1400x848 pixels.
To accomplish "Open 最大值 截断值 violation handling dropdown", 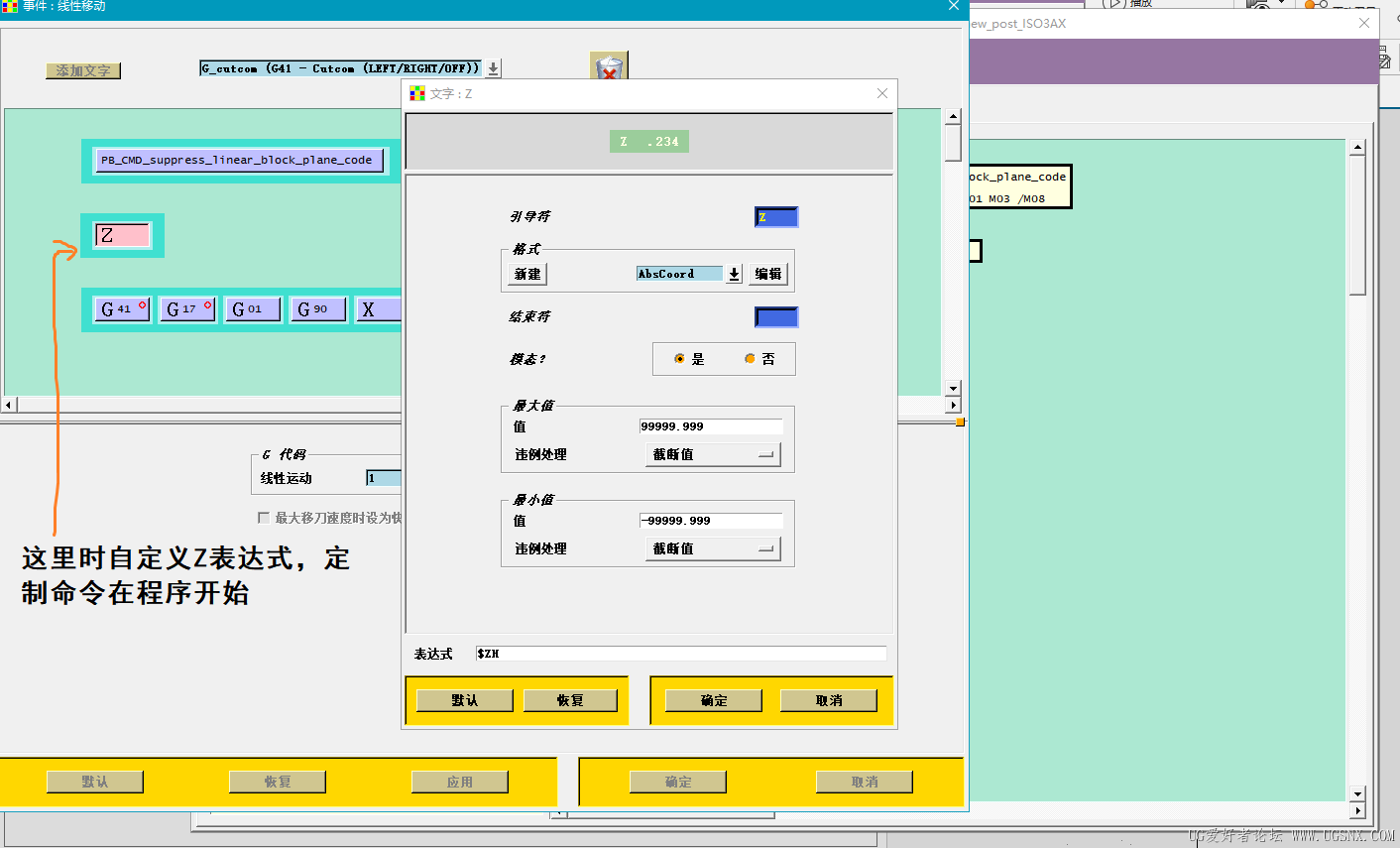I will click(713, 454).
